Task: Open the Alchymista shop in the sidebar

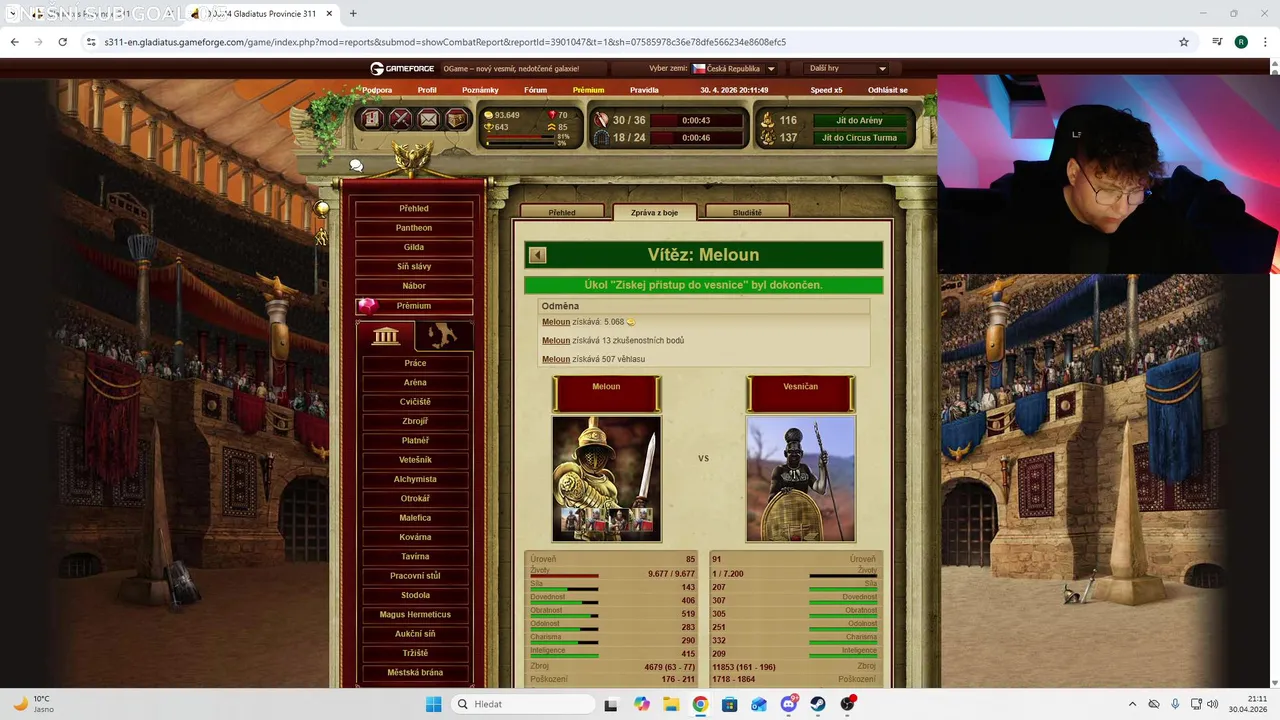Action: 415,479
